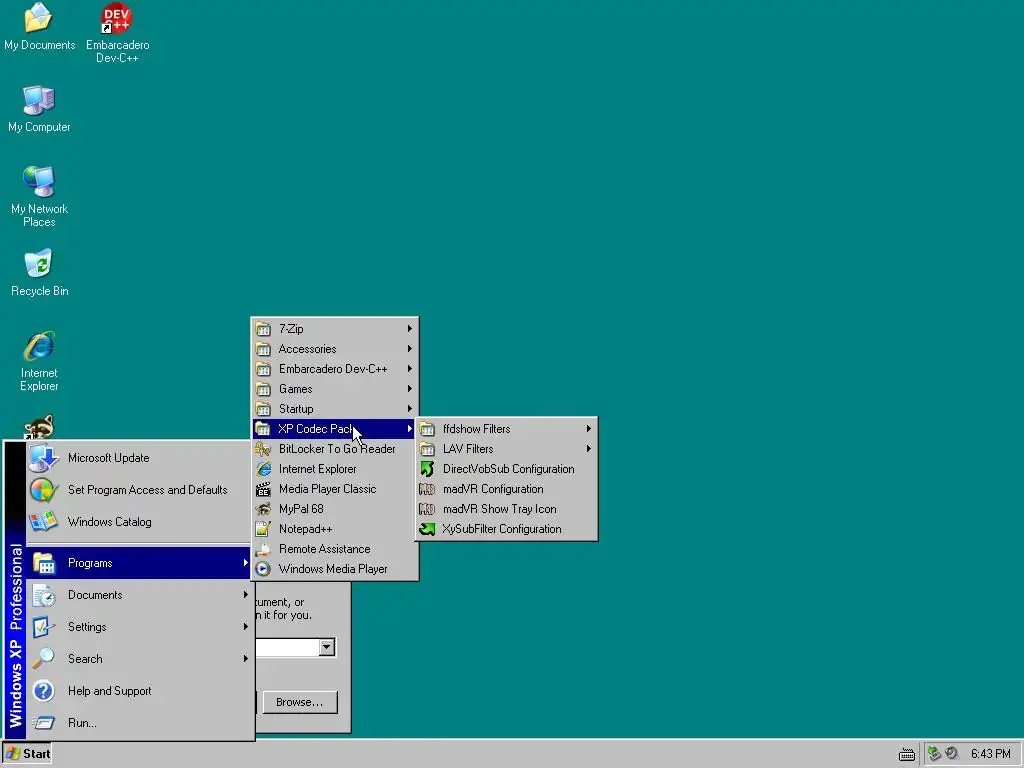Select XySubFilter Configuration text entry

point(502,529)
